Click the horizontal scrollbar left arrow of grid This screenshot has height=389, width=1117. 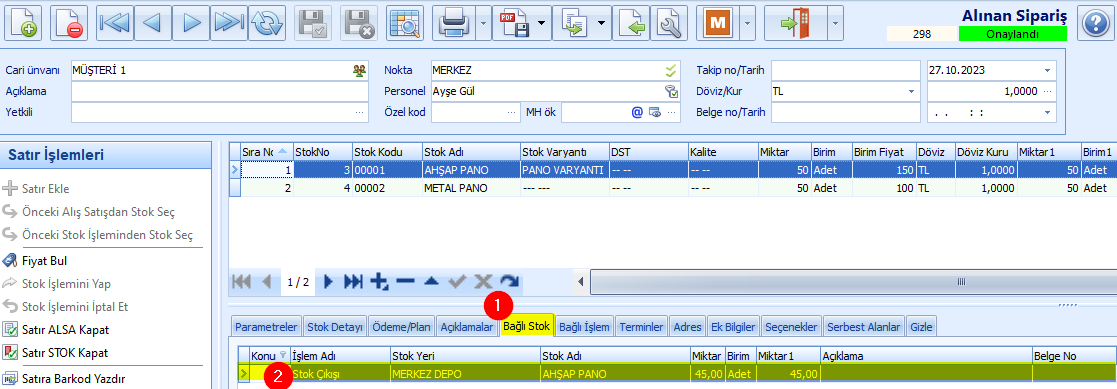[581, 282]
